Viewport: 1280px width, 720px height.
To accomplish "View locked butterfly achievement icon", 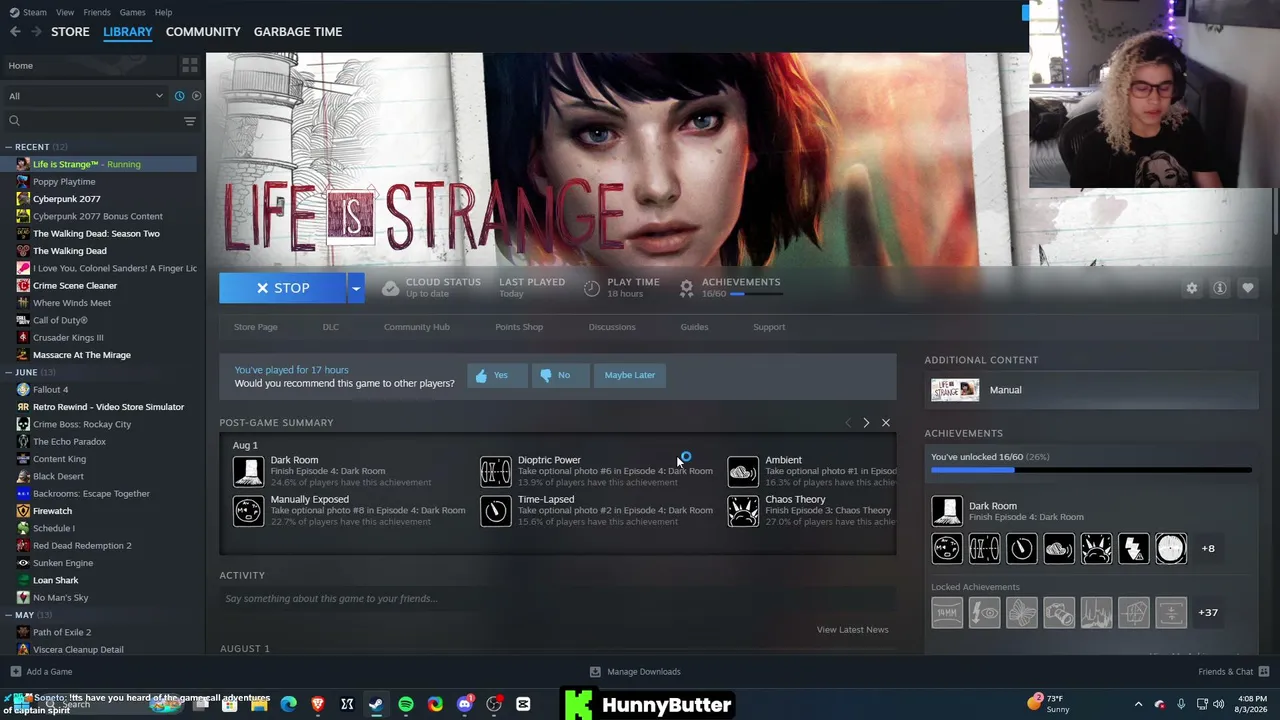I will pyautogui.click(x=1022, y=612).
